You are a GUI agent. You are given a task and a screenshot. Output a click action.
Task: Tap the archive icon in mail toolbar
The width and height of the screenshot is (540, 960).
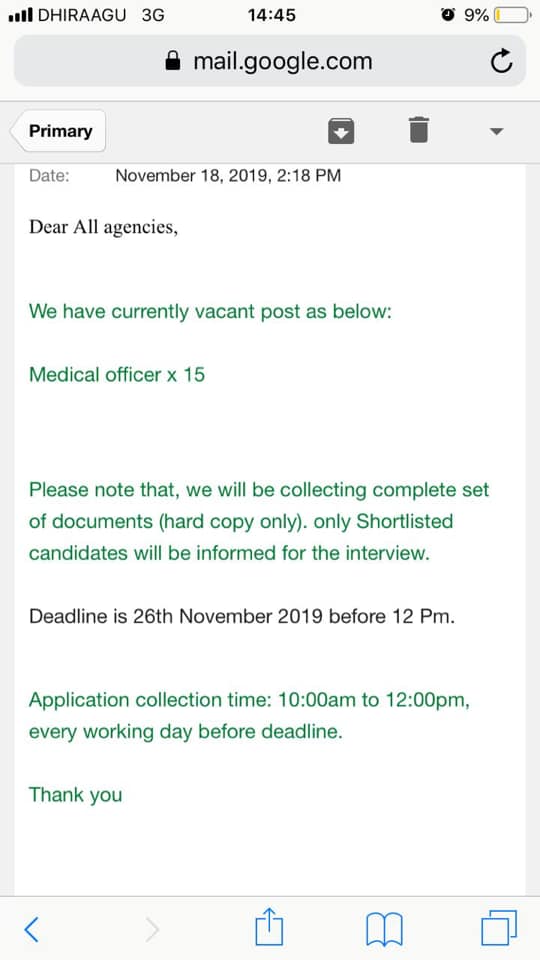click(341, 130)
